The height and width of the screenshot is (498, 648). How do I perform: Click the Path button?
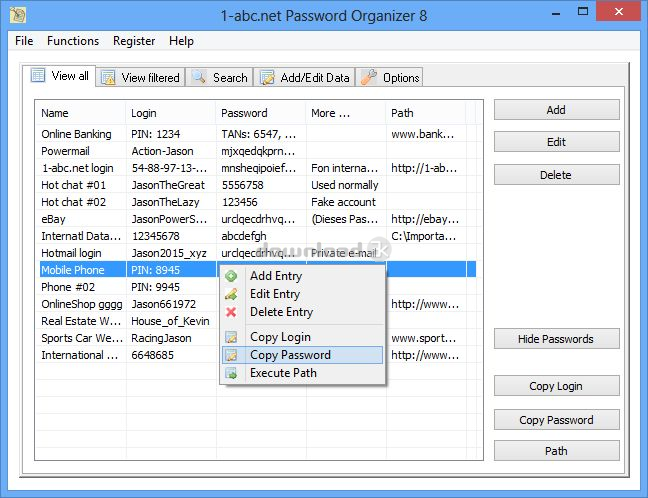point(557,451)
